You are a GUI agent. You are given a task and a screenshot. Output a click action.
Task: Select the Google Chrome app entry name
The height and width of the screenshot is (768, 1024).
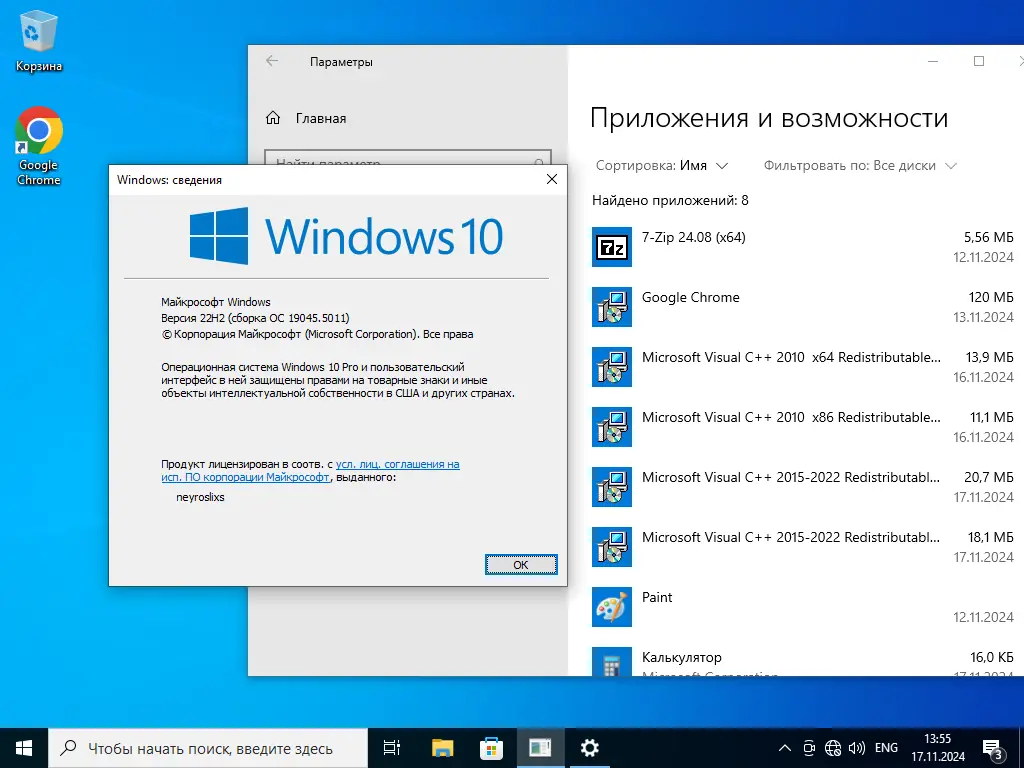[690, 297]
